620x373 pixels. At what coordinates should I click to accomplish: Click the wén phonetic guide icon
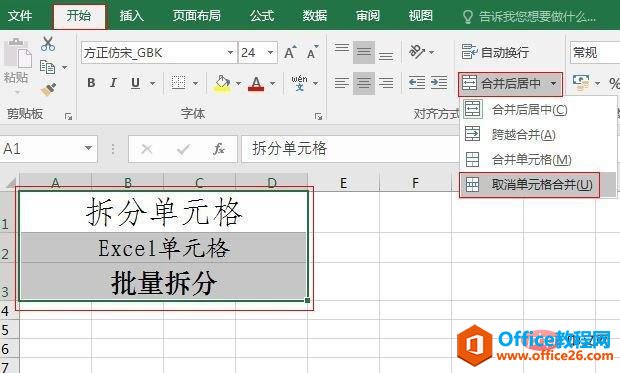[299, 83]
